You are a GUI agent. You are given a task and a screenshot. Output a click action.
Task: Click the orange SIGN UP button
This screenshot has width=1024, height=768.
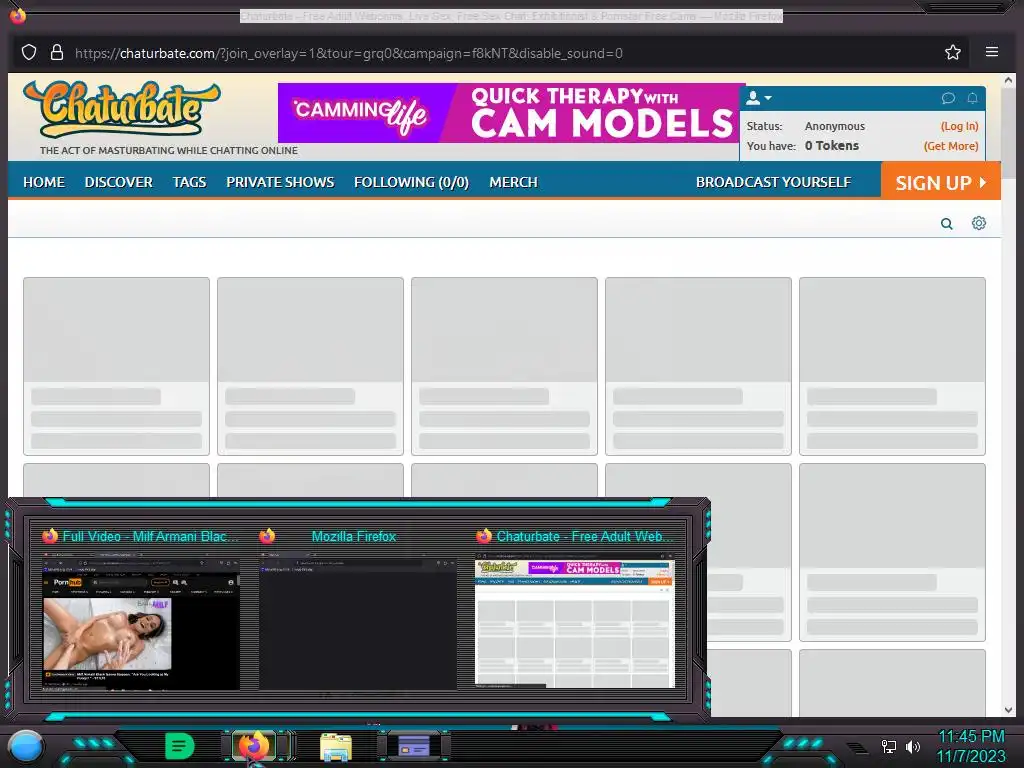(x=940, y=182)
